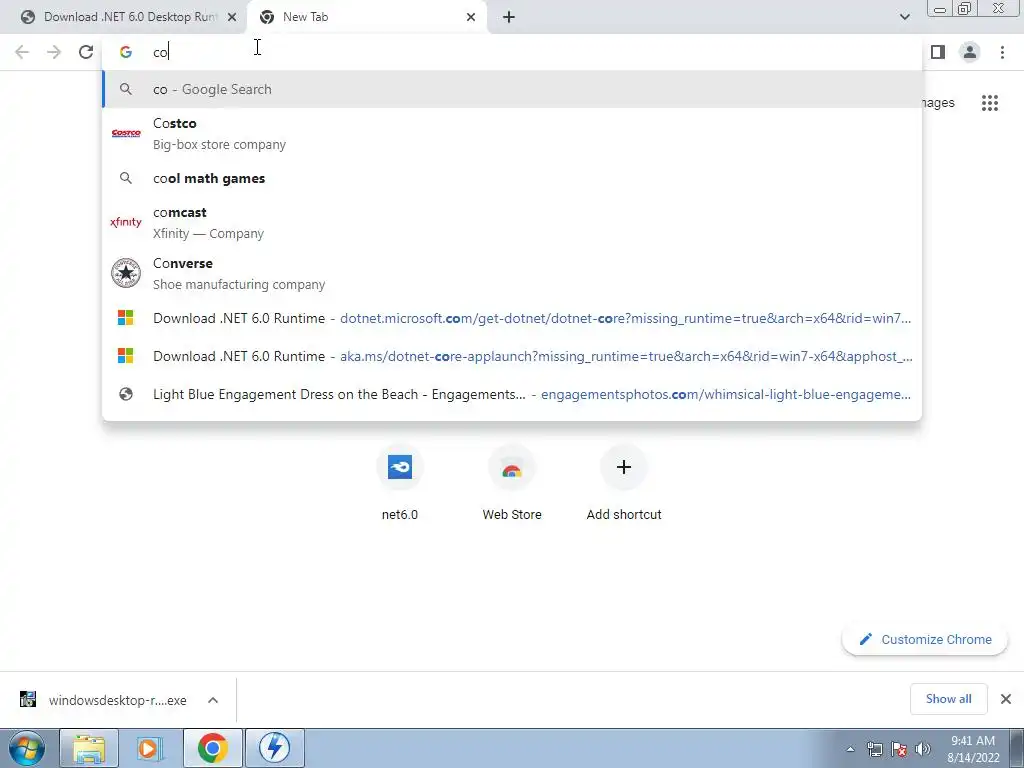Click the volume speaker tray icon

[x=922, y=749]
